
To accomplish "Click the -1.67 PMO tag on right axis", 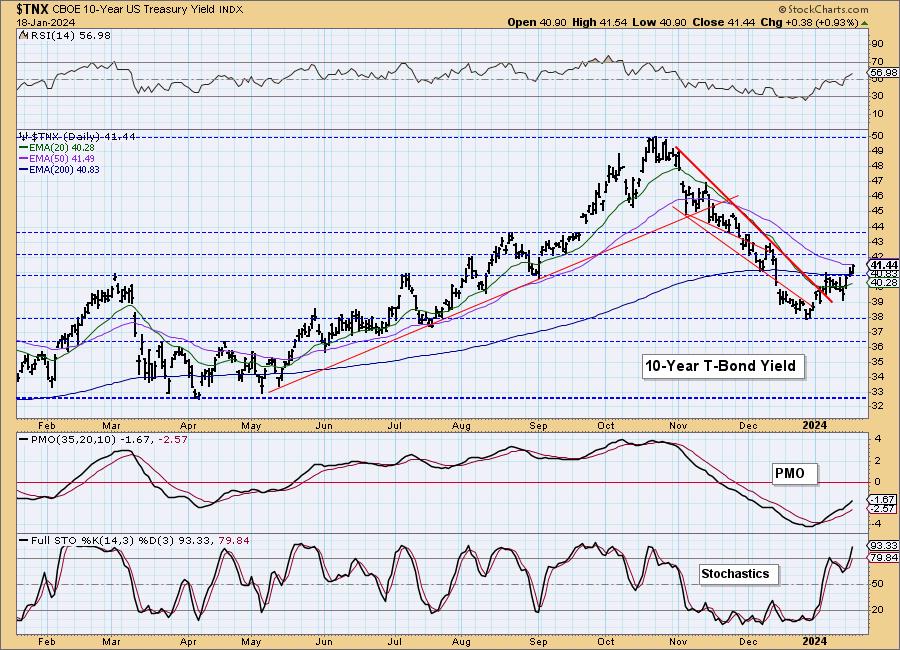I will (x=884, y=500).
